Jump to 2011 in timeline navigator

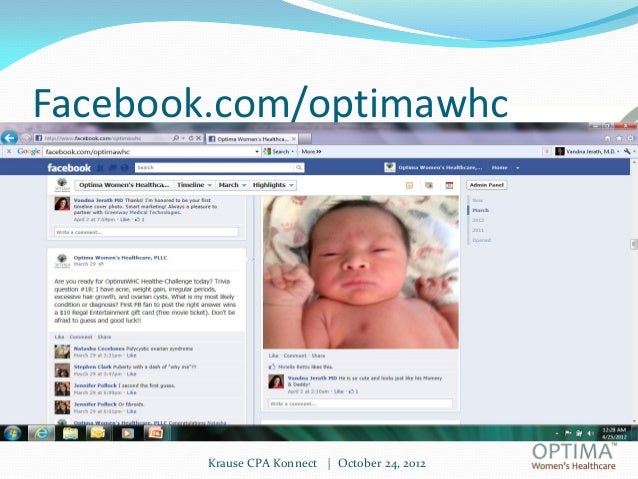[478, 230]
